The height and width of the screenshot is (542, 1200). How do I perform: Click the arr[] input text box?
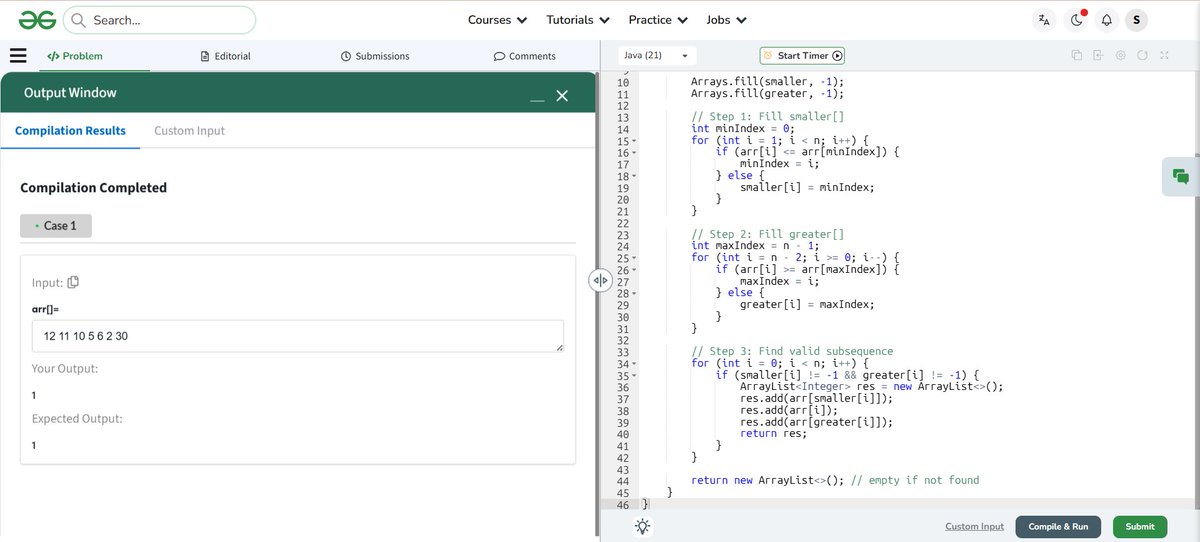(x=298, y=336)
